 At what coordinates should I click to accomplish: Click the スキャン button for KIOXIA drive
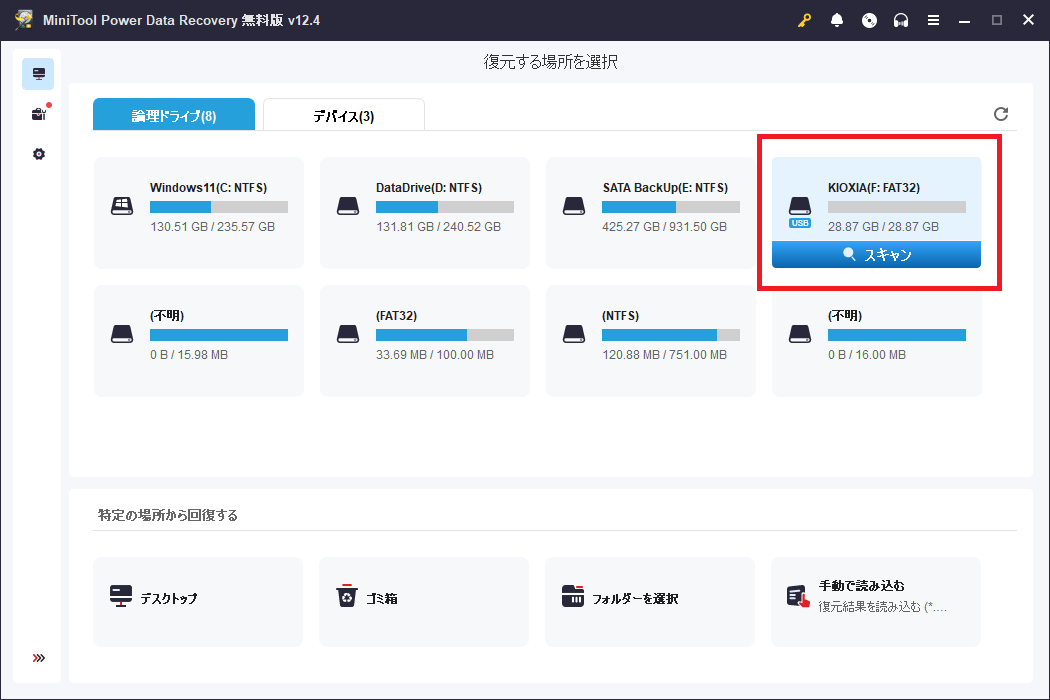[x=877, y=255]
